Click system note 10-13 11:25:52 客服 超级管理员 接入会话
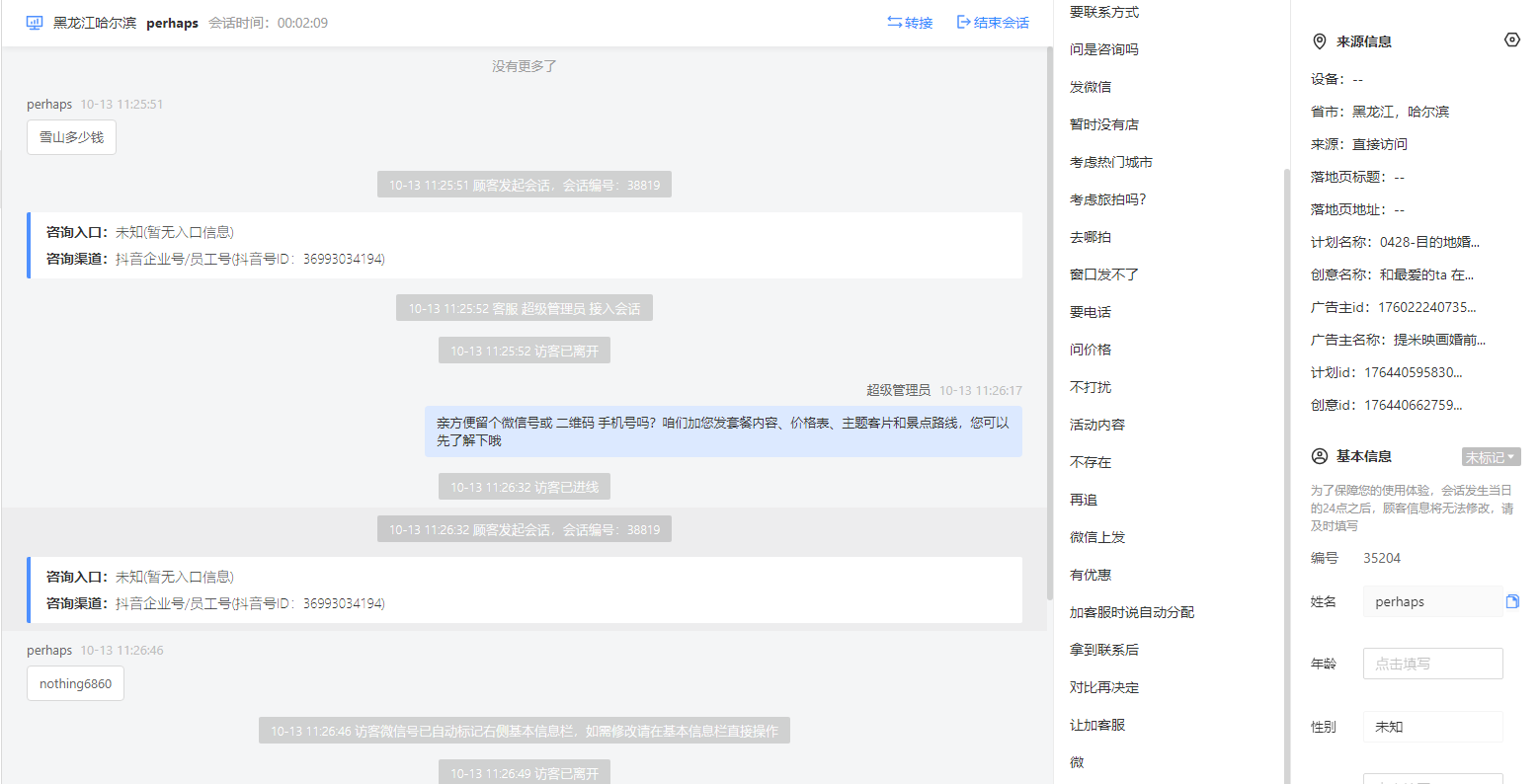1539x784 pixels. (x=525, y=308)
